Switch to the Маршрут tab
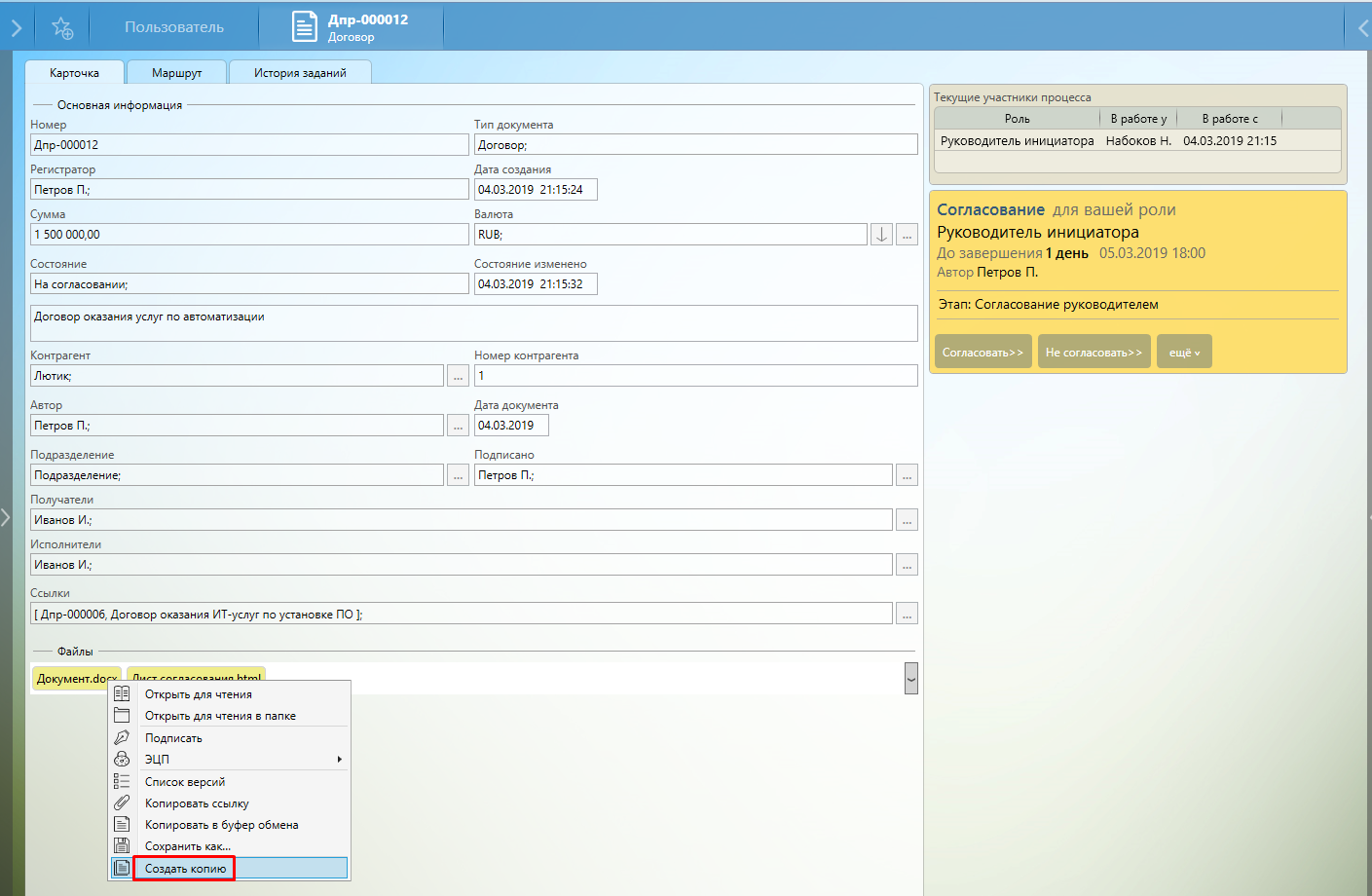 coord(176,73)
